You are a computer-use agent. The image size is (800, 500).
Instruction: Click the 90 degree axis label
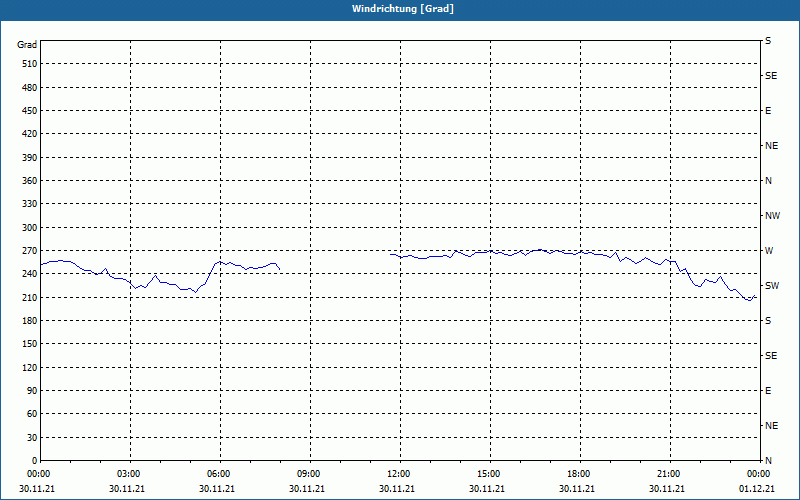point(32,391)
